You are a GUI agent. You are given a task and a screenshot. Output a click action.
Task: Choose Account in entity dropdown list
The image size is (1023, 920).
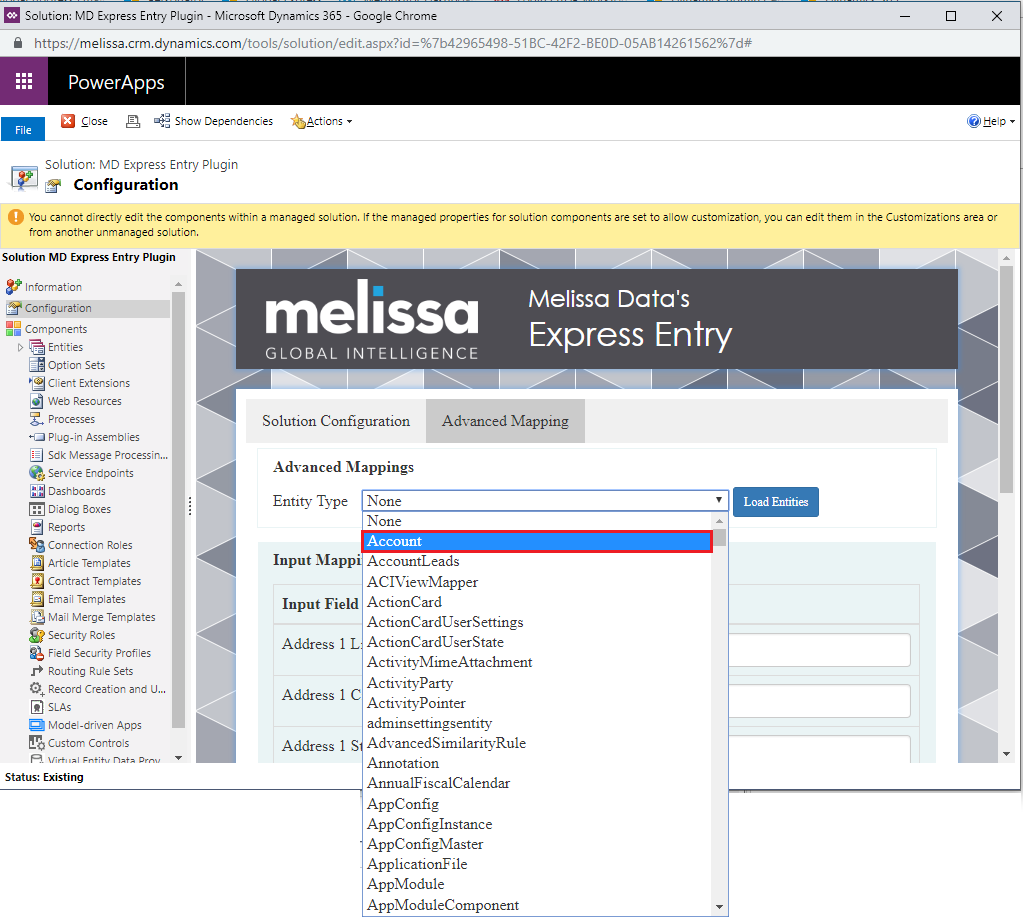pos(536,541)
